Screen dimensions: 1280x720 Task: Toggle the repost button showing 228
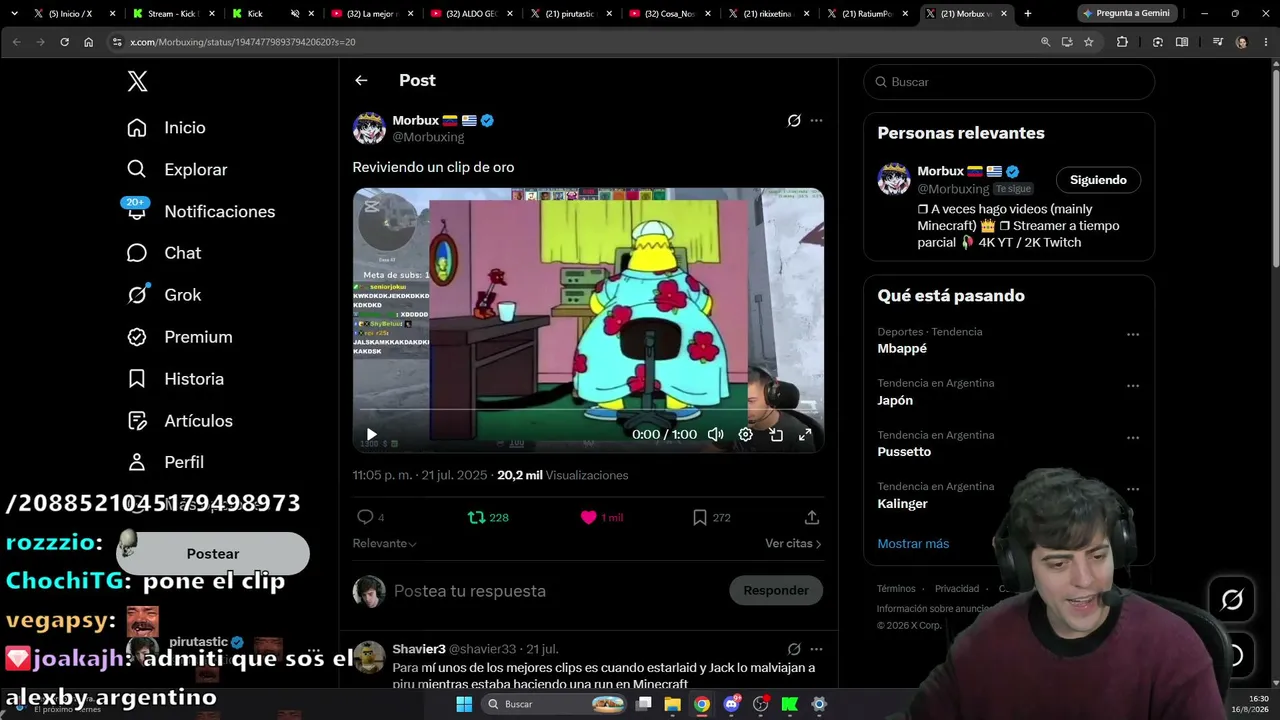488,518
